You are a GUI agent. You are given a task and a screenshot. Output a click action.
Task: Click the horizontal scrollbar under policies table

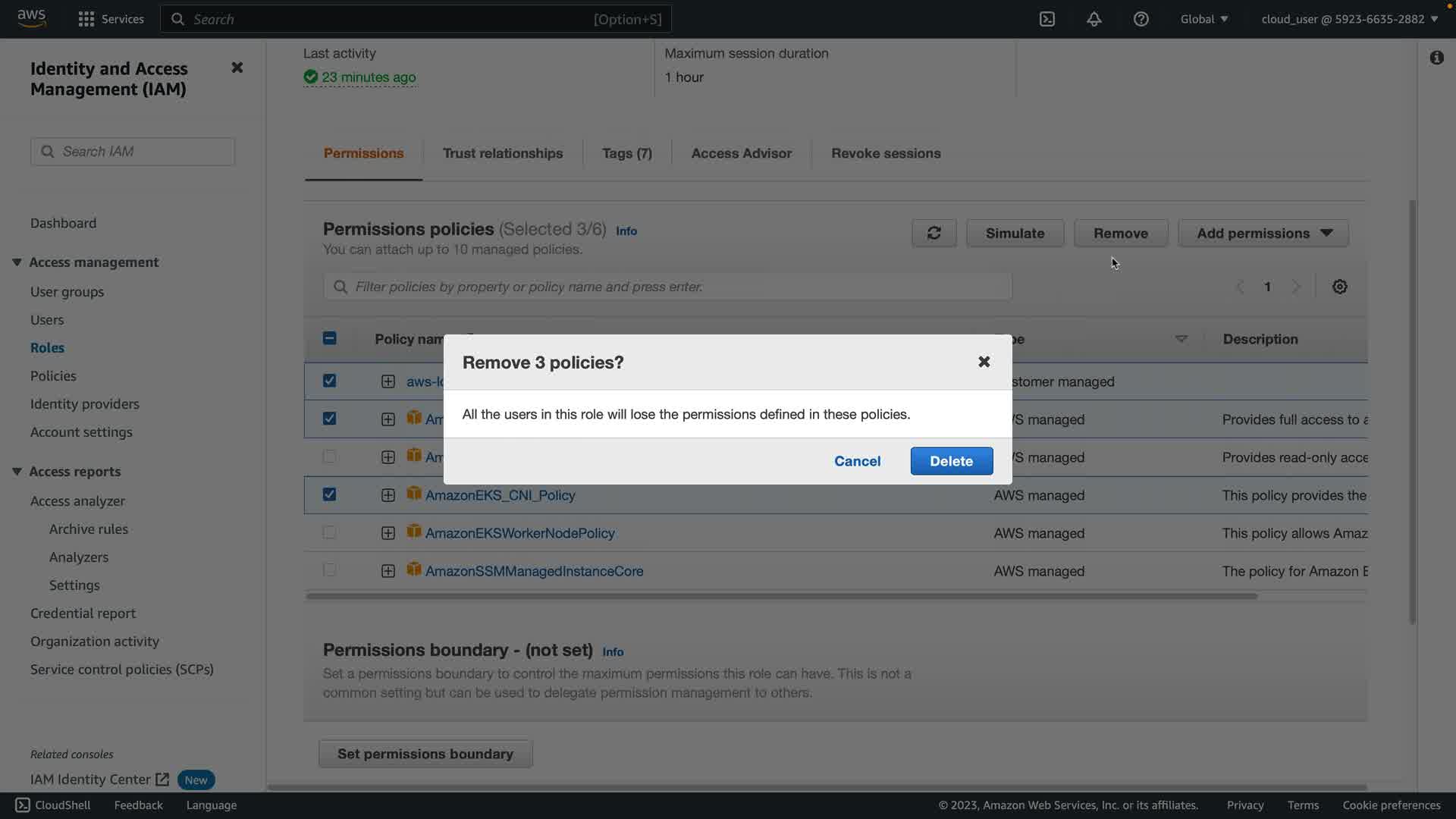(x=781, y=596)
